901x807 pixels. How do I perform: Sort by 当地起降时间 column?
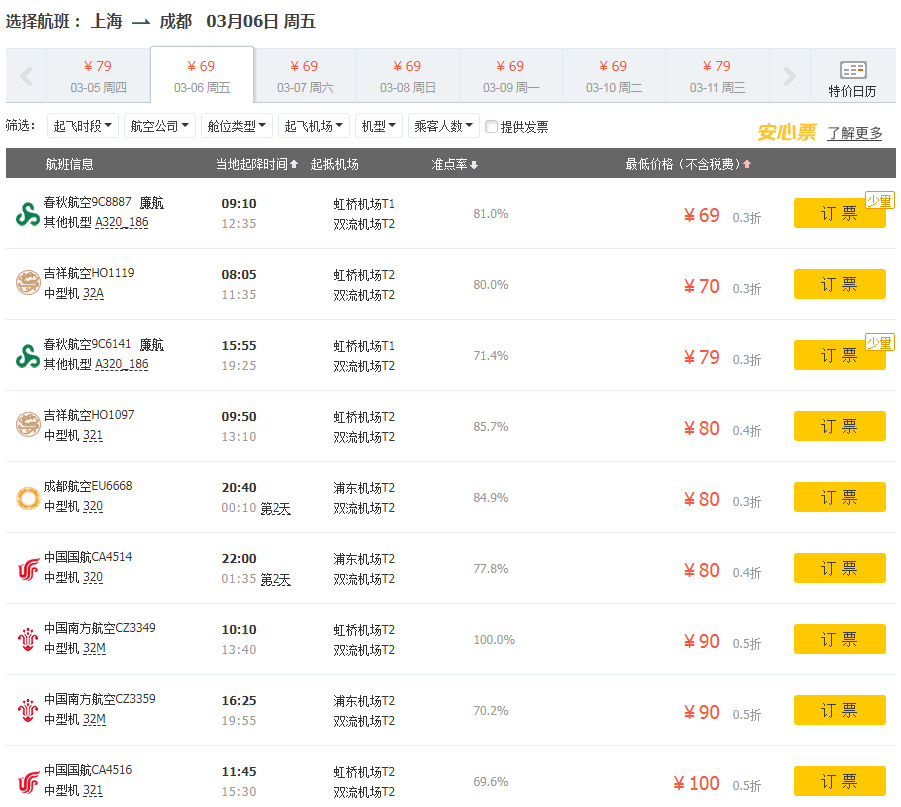click(x=256, y=164)
